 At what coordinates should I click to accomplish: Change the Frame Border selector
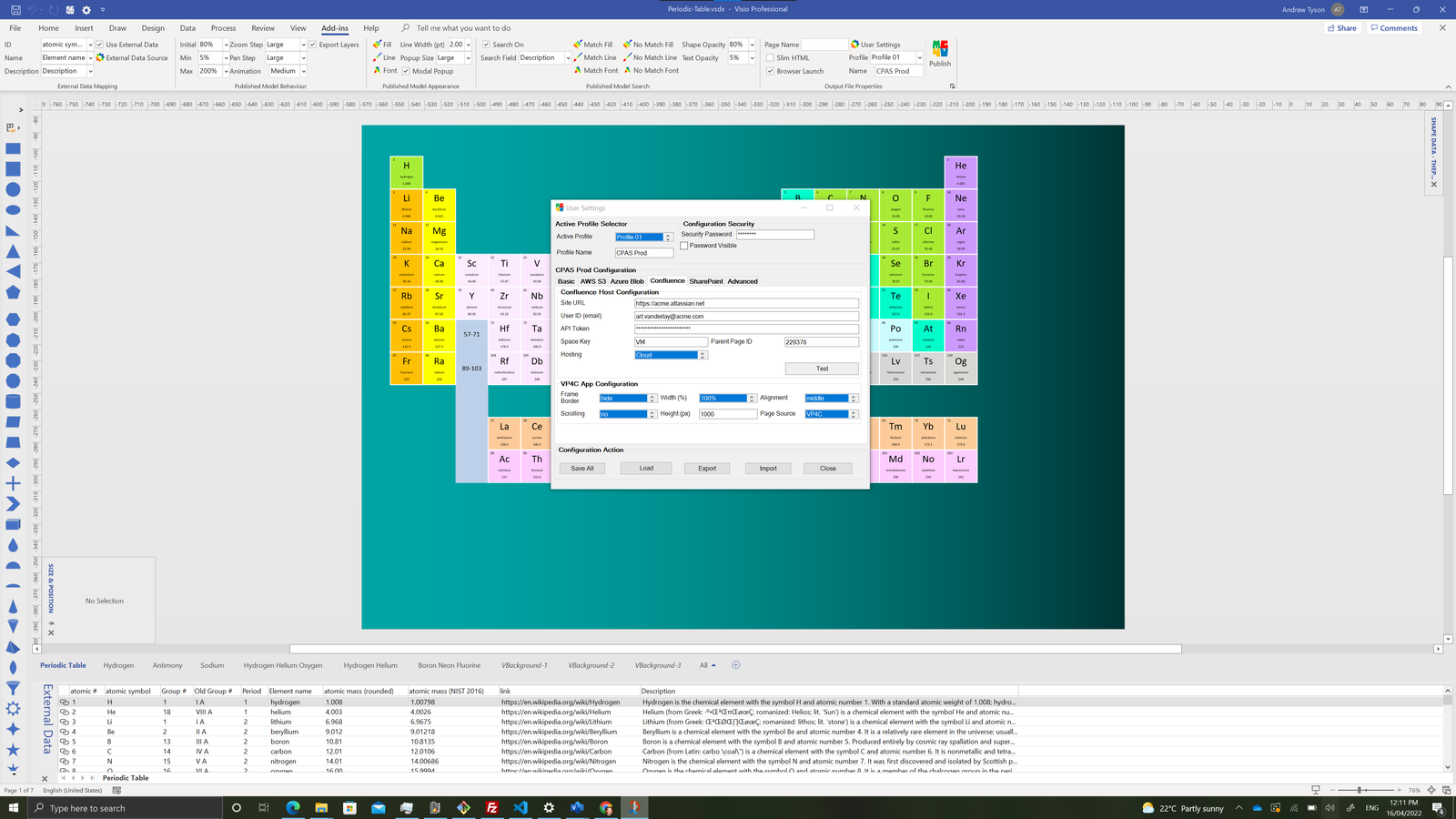click(628, 398)
